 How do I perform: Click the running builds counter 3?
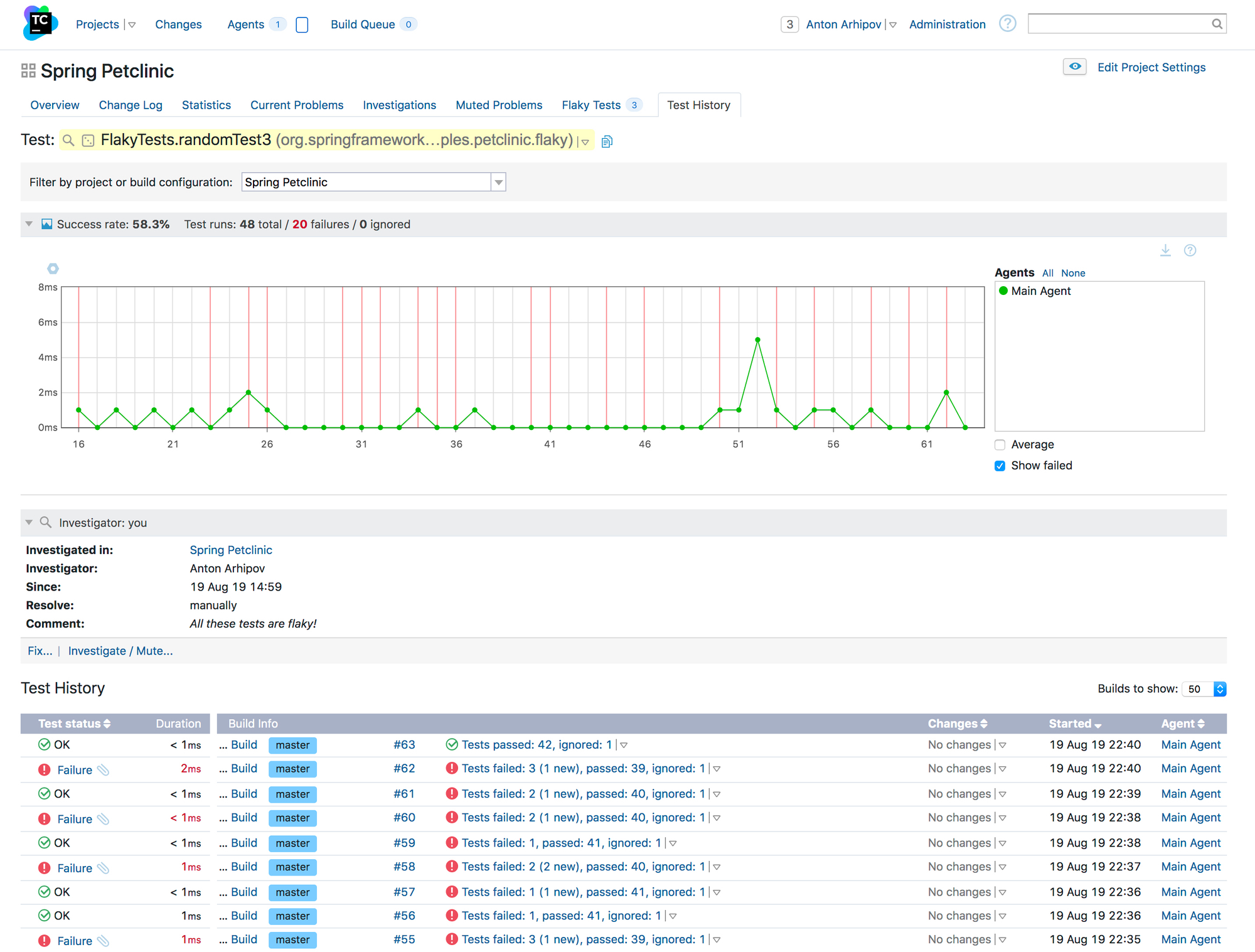(x=789, y=24)
